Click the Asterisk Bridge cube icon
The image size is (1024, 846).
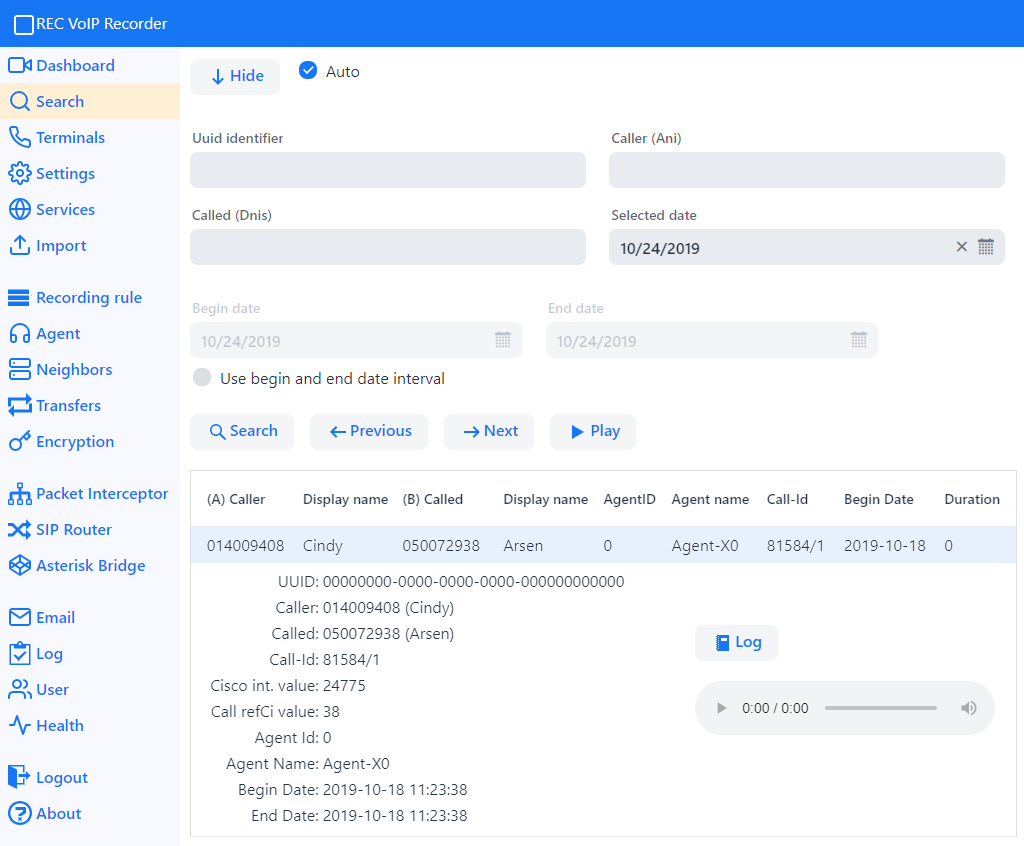point(20,566)
